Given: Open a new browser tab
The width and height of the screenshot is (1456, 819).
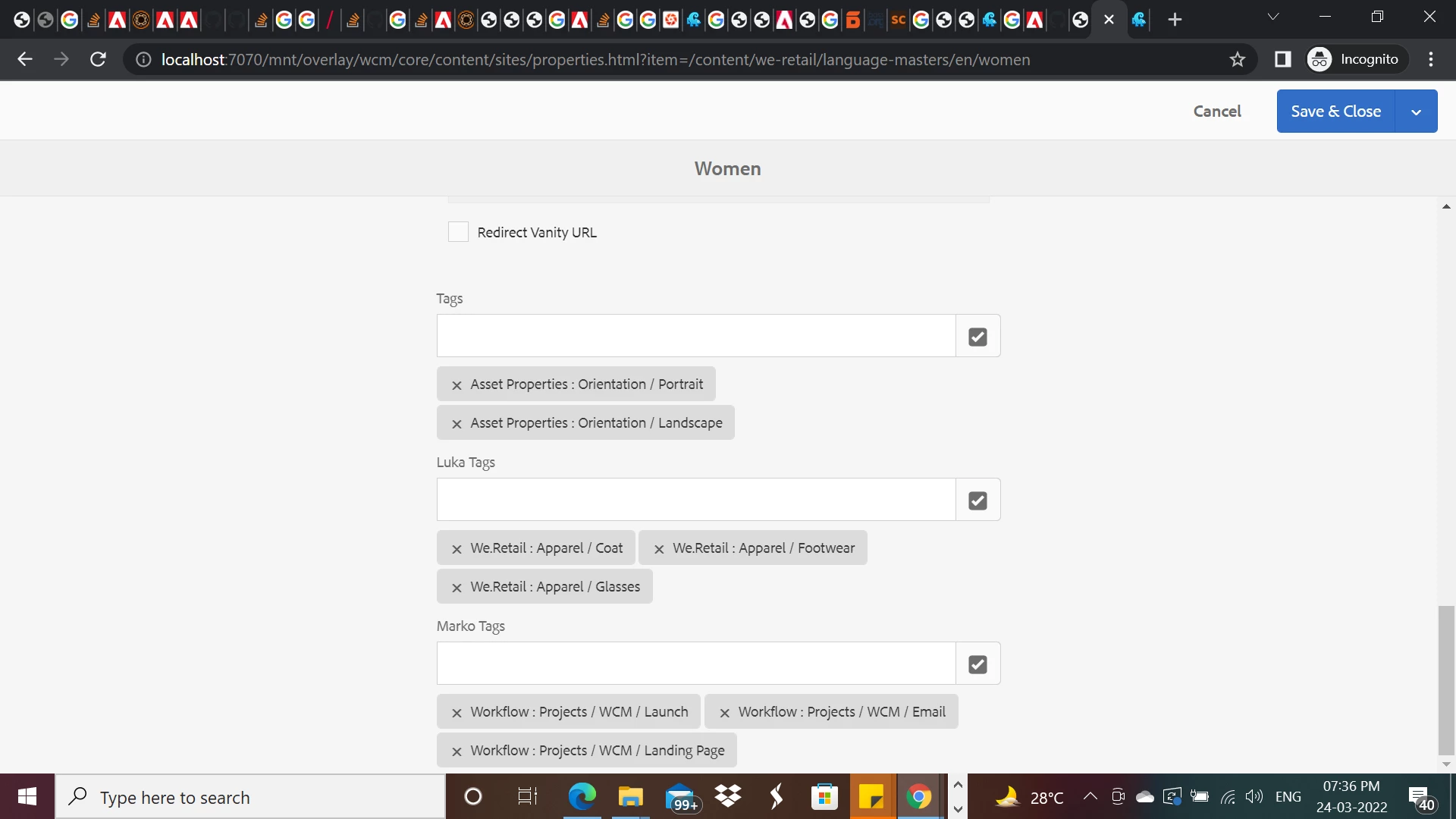Looking at the screenshot, I should click(1175, 20).
